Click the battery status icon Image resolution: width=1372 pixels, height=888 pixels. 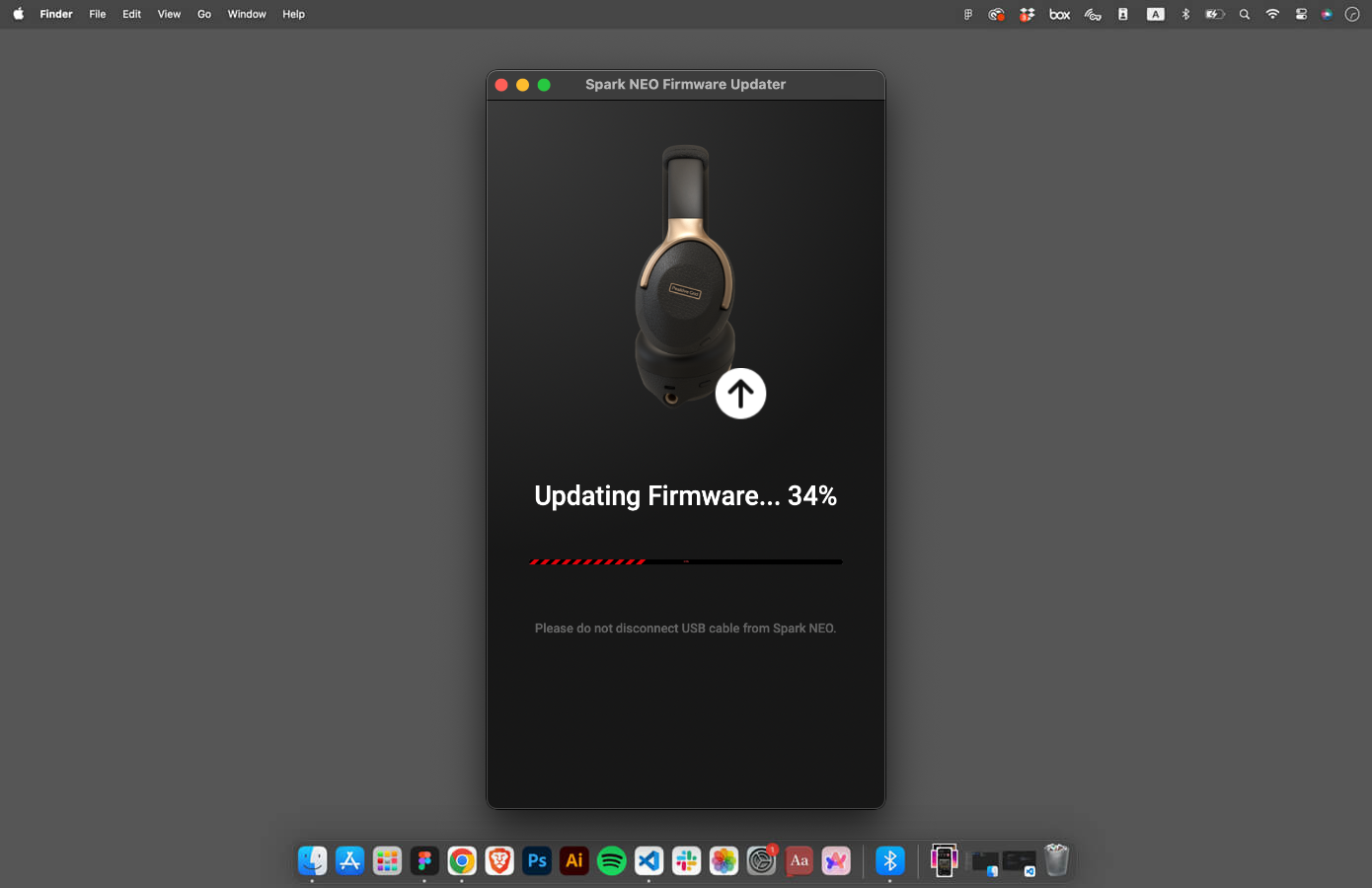point(1215,14)
